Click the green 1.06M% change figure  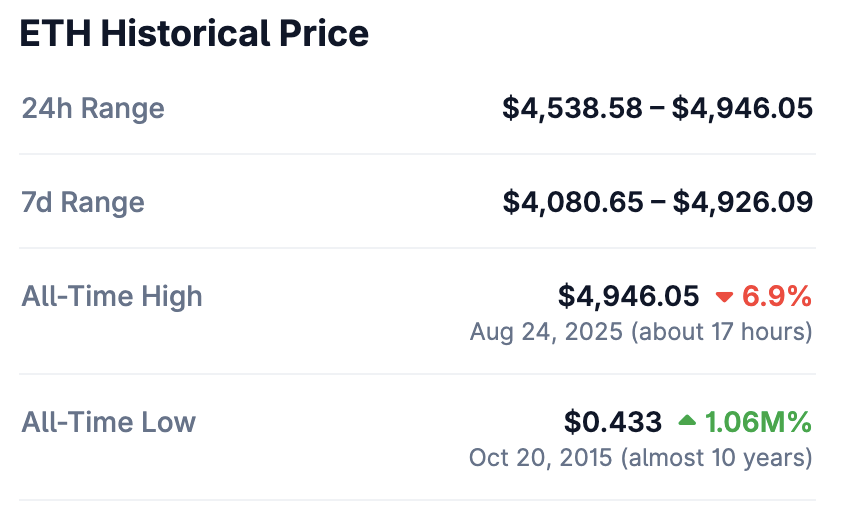click(x=758, y=422)
